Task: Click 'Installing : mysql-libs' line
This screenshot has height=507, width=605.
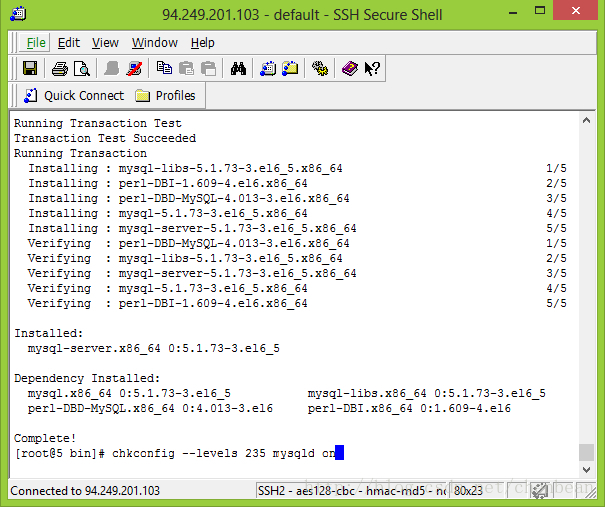Action: pos(185,168)
